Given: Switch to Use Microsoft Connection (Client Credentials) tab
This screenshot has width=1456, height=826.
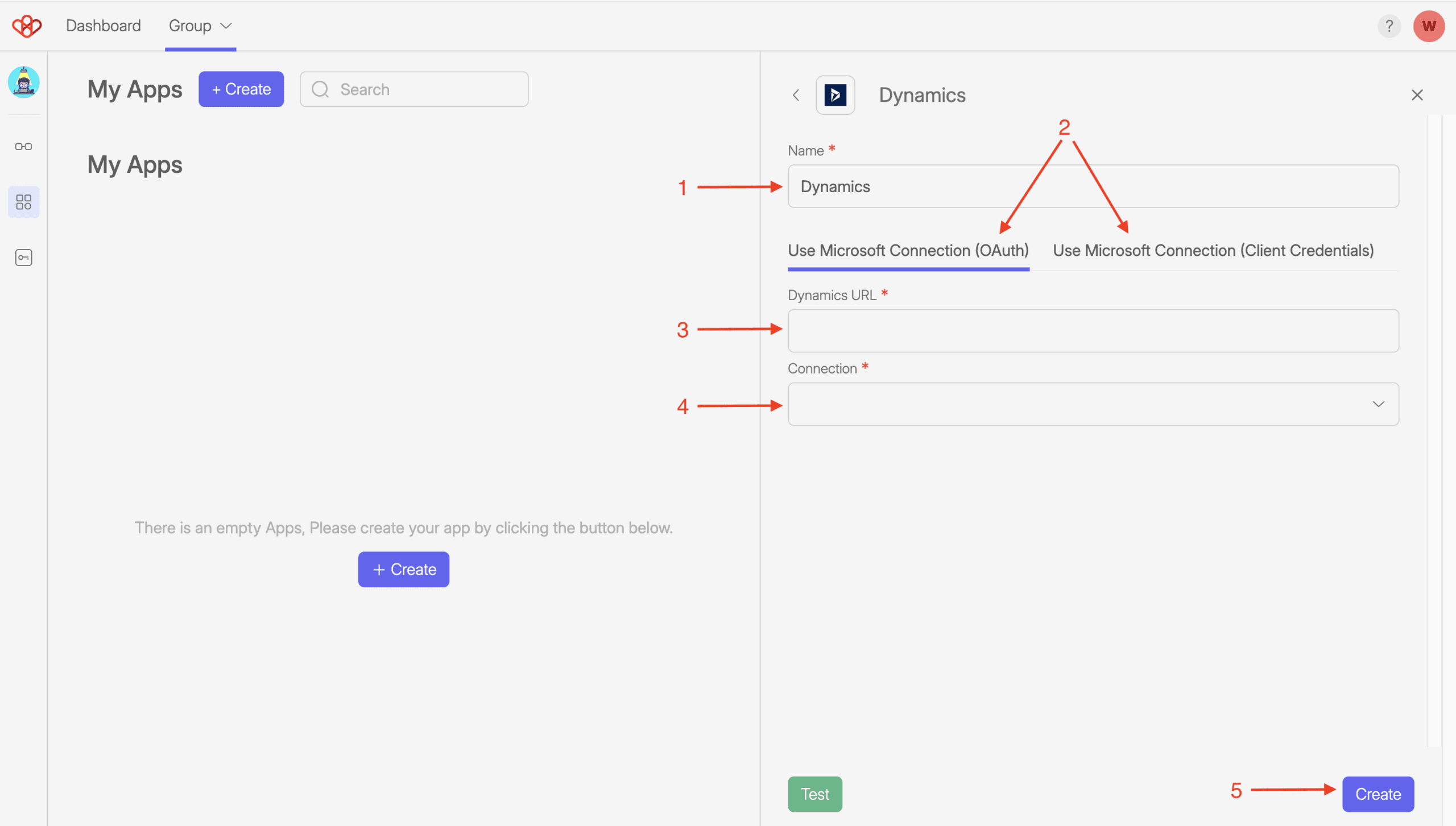Looking at the screenshot, I should pyautogui.click(x=1213, y=251).
